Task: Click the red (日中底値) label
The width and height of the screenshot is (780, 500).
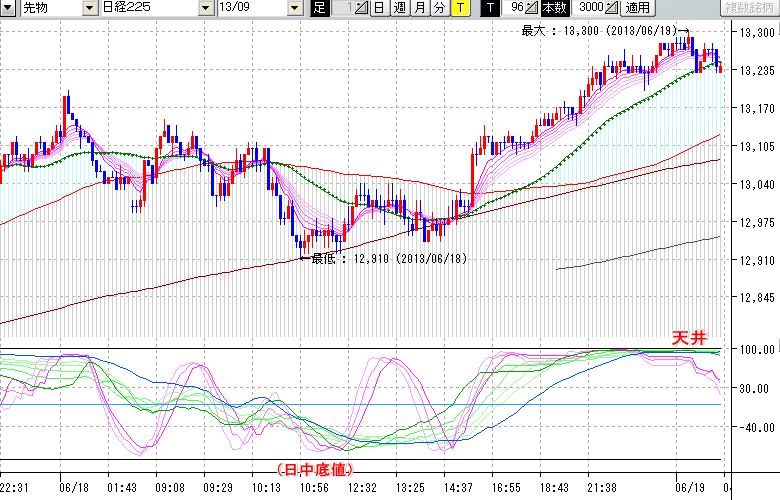Action: (313, 467)
